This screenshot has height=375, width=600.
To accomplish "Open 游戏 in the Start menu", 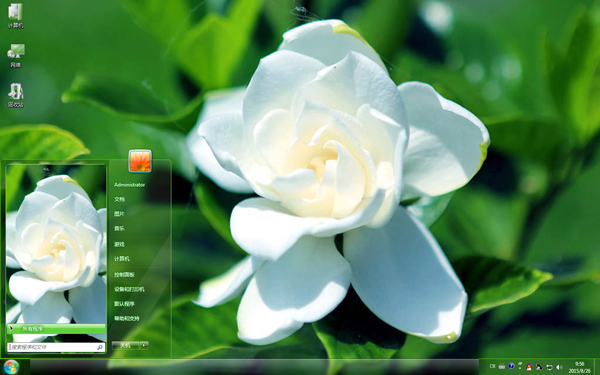I will coord(119,244).
